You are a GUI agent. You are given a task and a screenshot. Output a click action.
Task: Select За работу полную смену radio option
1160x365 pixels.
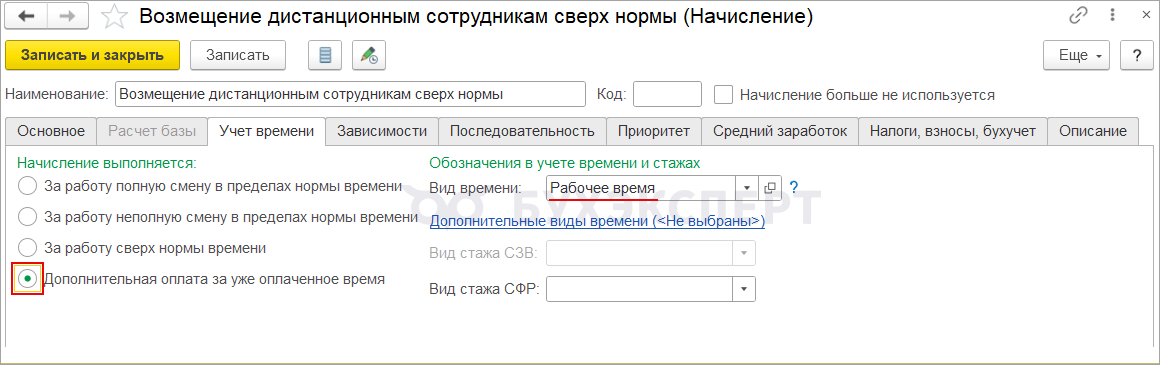tap(27, 185)
